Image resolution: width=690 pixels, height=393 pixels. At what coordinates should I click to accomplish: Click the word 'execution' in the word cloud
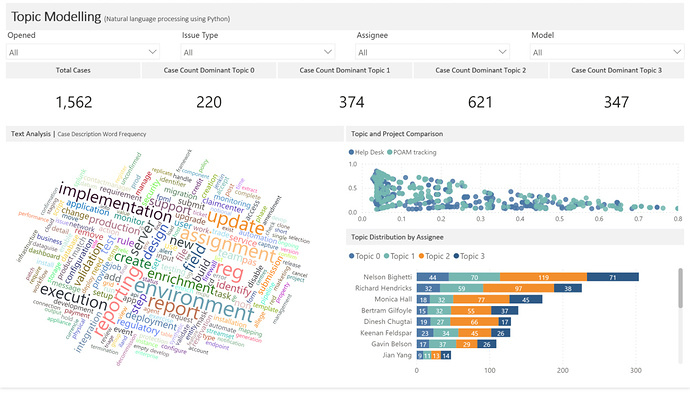pos(74,297)
